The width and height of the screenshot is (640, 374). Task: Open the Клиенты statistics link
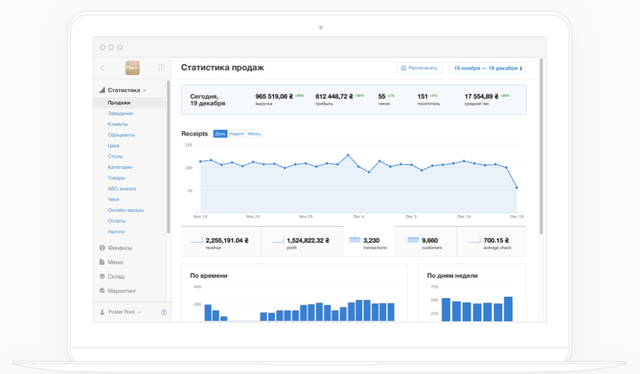point(118,124)
